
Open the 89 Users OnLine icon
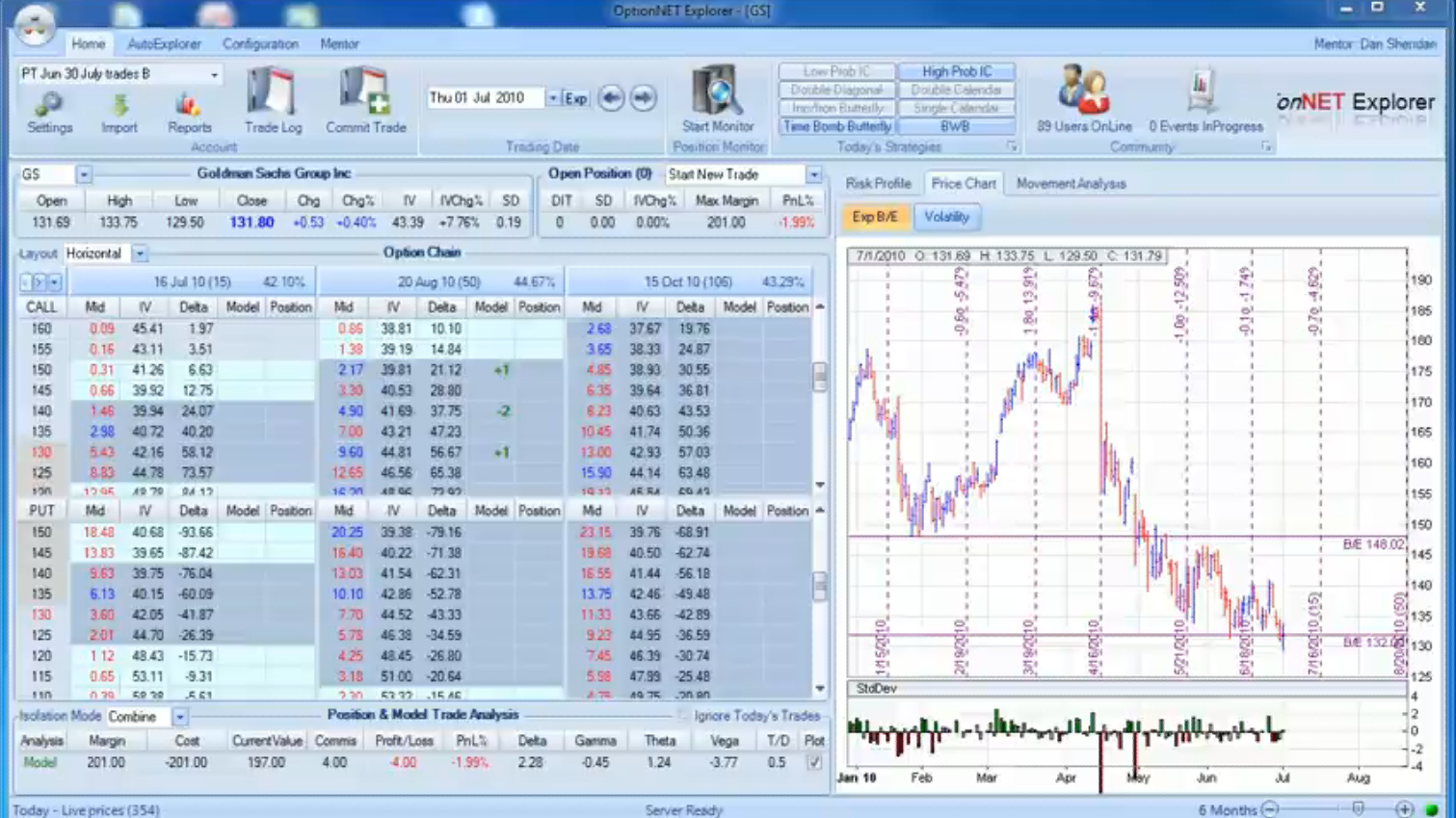coord(1084,100)
